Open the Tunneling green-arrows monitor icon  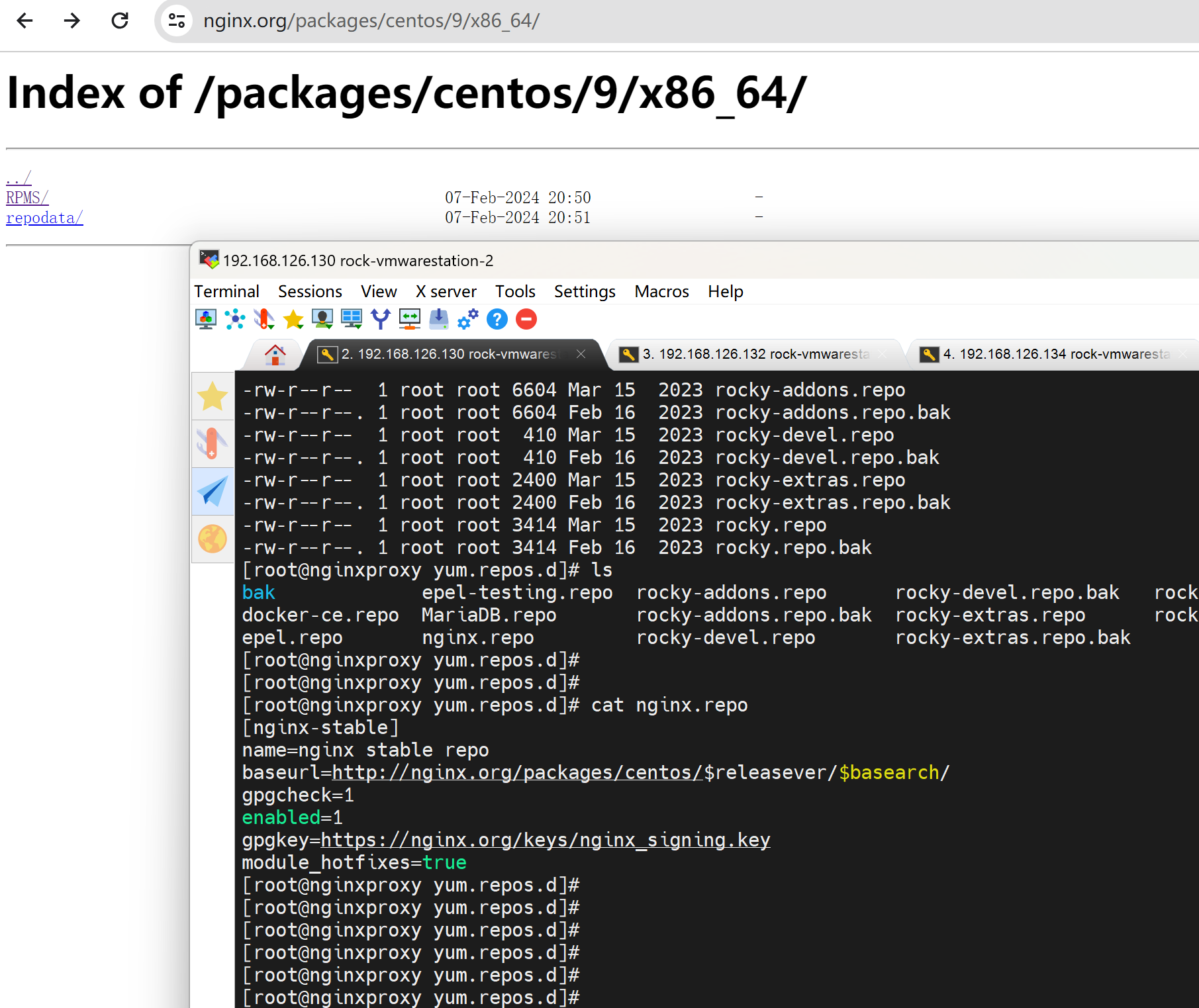click(410, 320)
